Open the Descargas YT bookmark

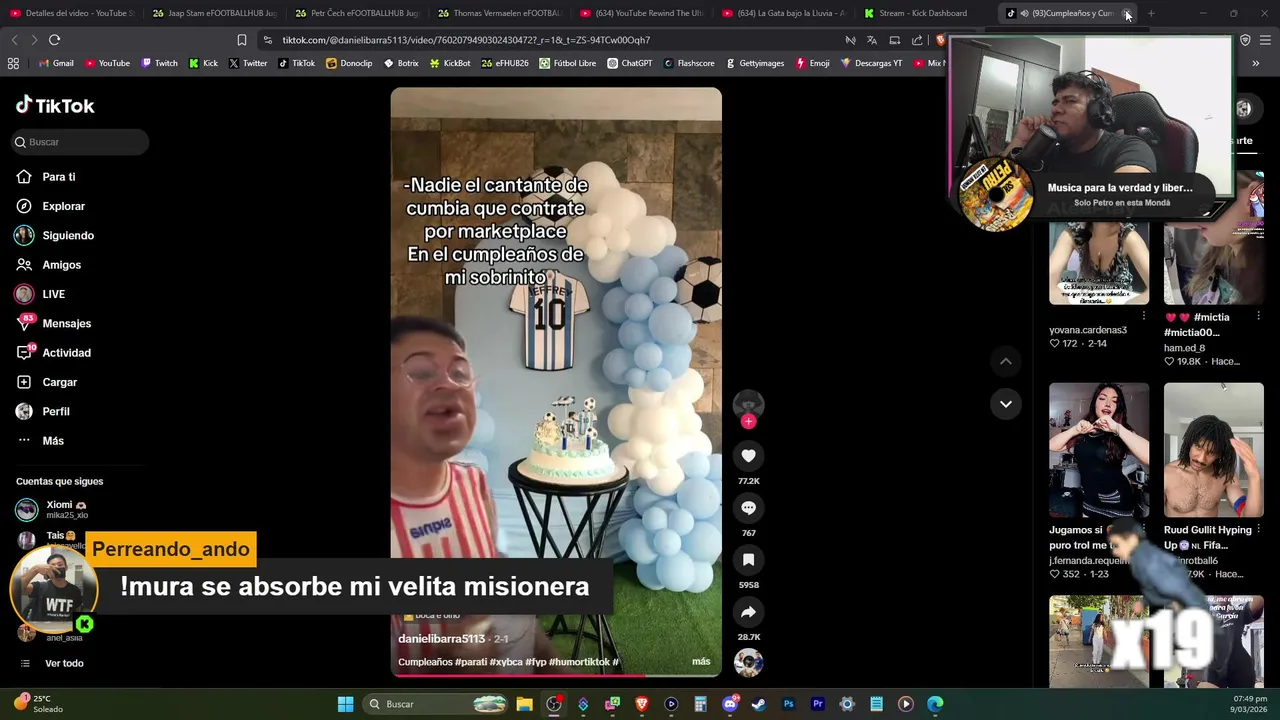coord(871,63)
